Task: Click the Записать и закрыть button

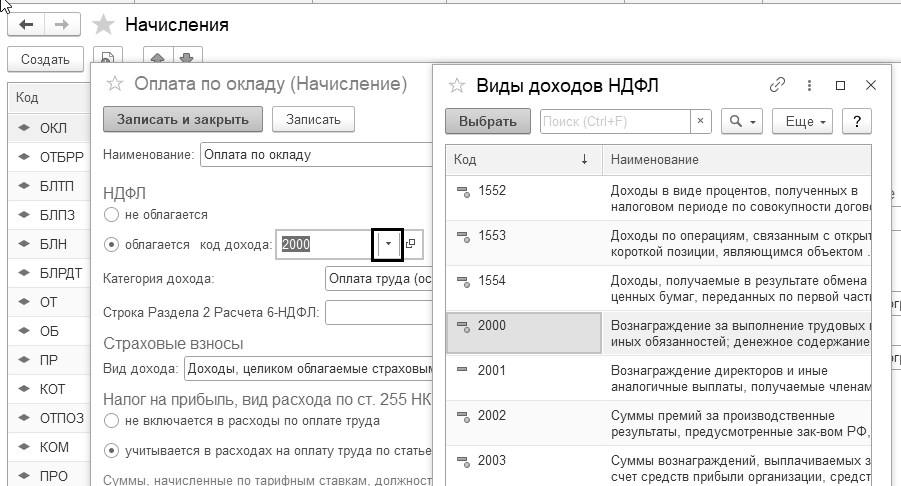Action: click(183, 119)
